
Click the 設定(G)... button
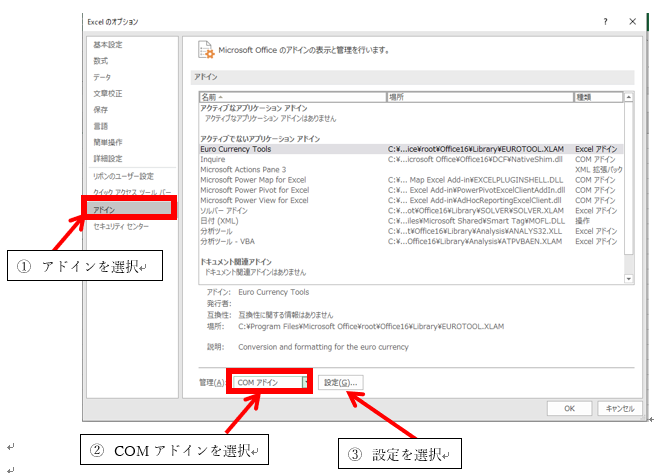(x=340, y=382)
